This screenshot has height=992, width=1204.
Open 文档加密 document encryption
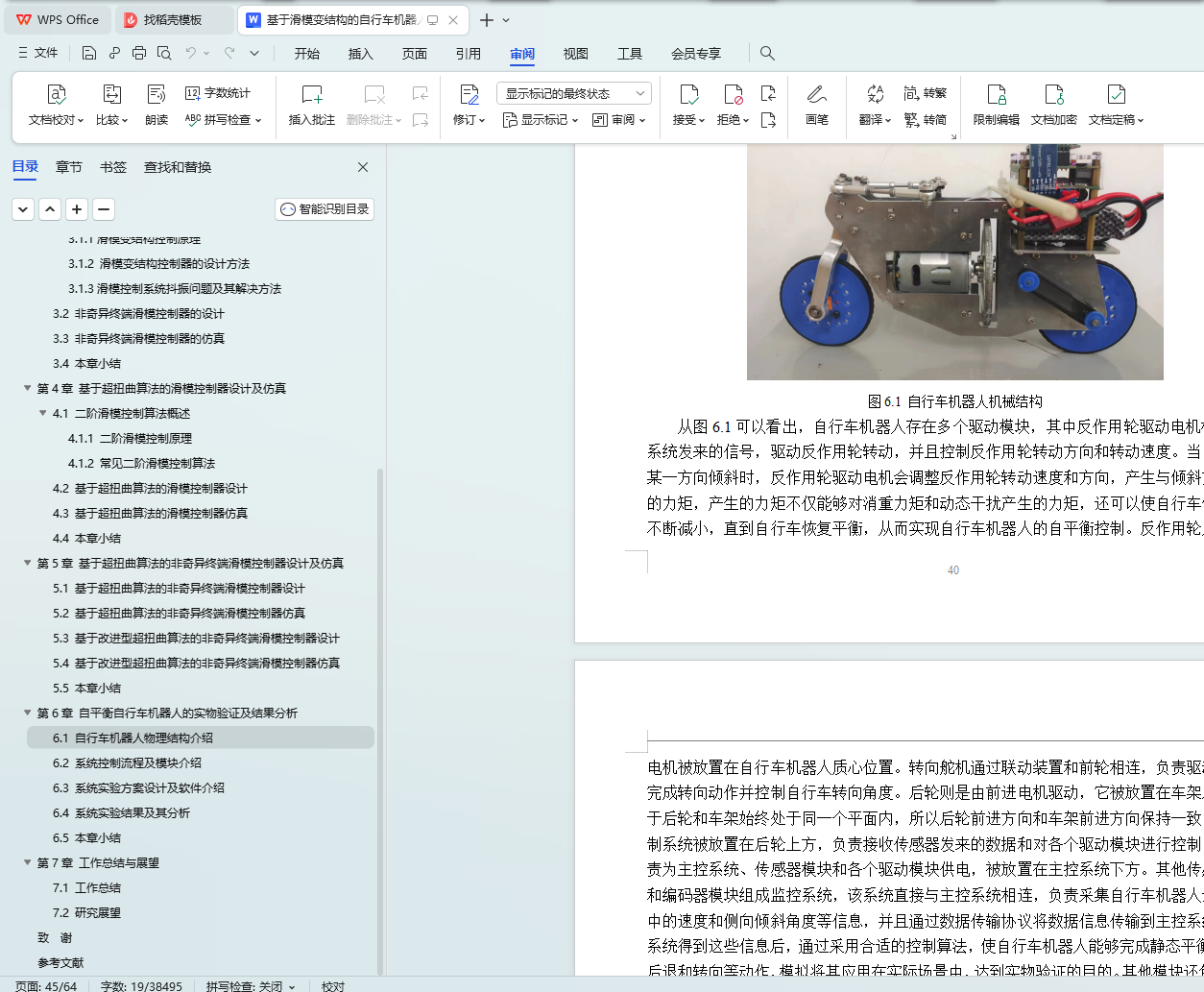[x=1054, y=106]
